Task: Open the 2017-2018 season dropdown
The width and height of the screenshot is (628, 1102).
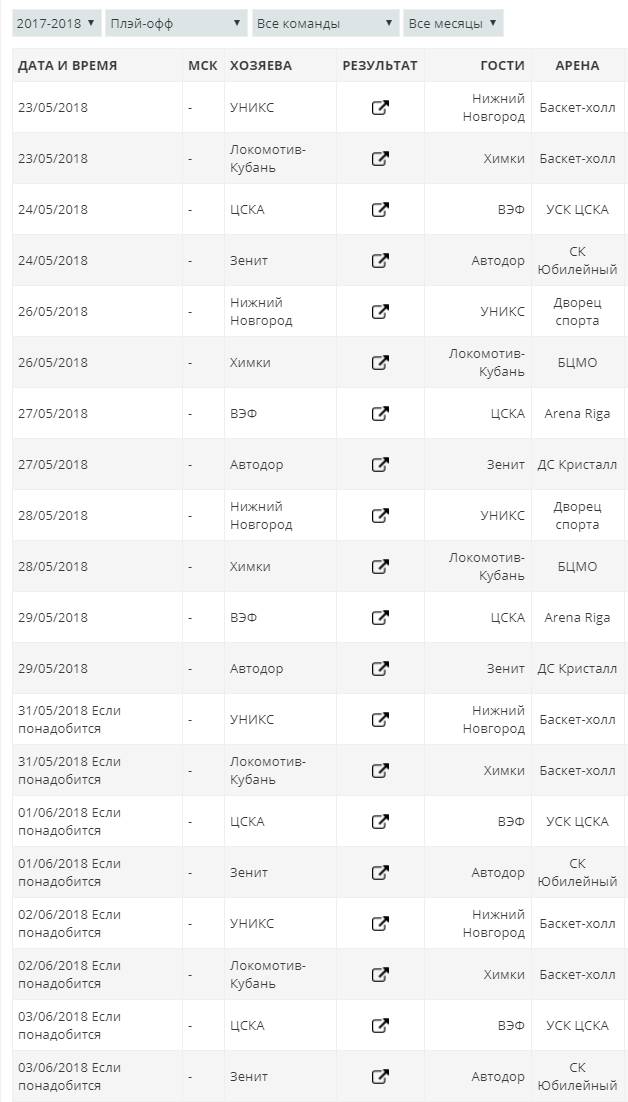Action: click(56, 23)
